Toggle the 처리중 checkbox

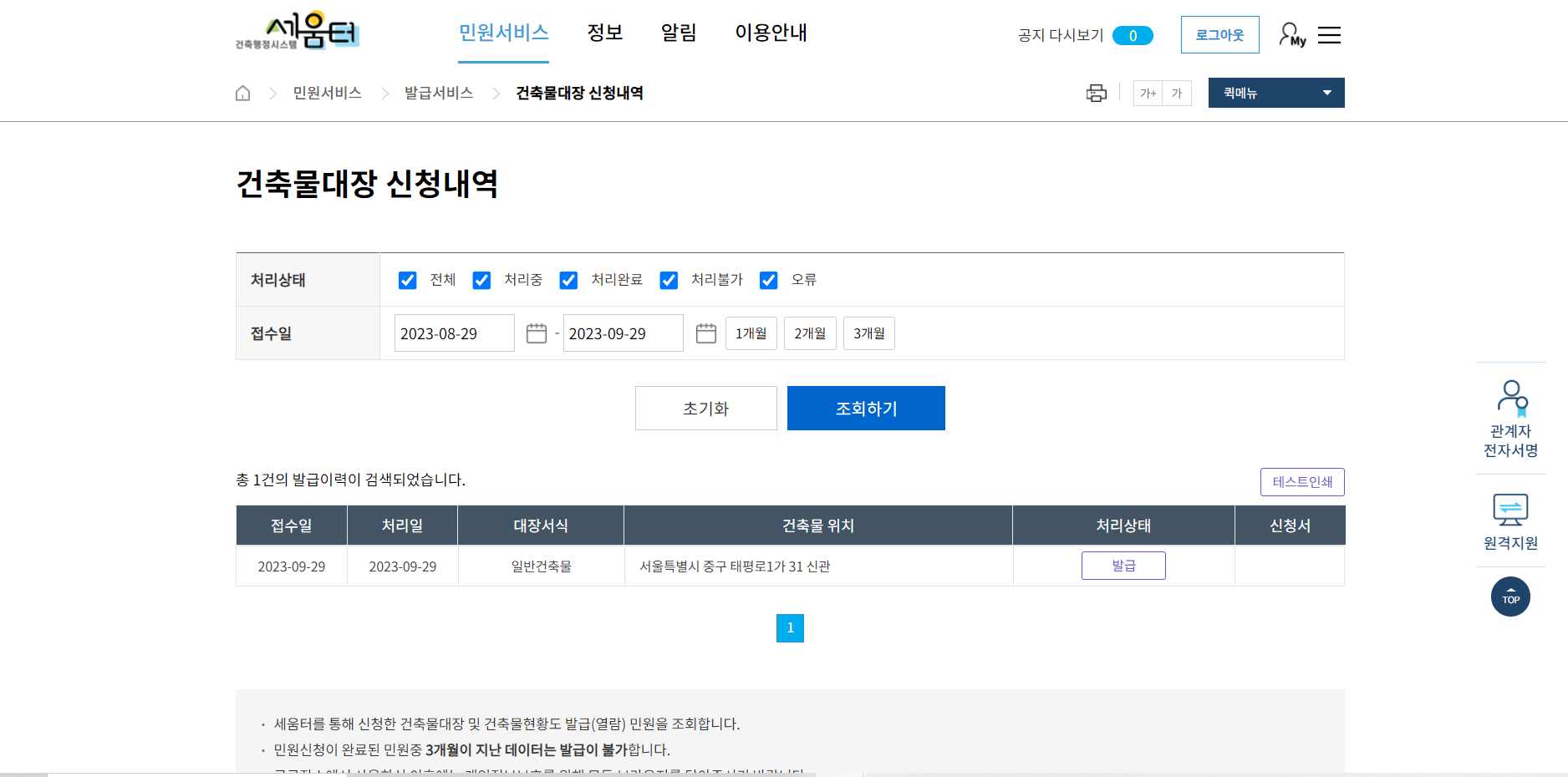tap(481, 280)
